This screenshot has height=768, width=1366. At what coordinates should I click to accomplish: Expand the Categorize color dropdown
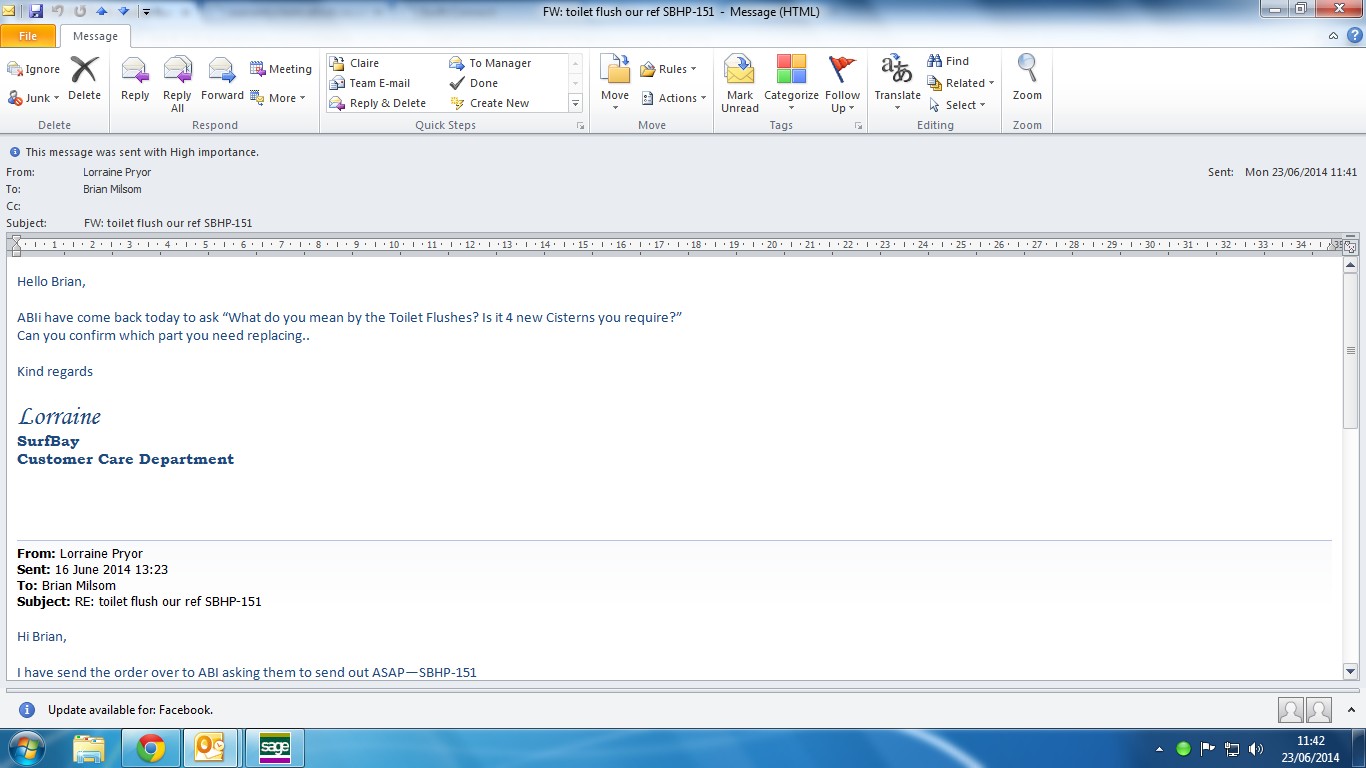(791, 106)
